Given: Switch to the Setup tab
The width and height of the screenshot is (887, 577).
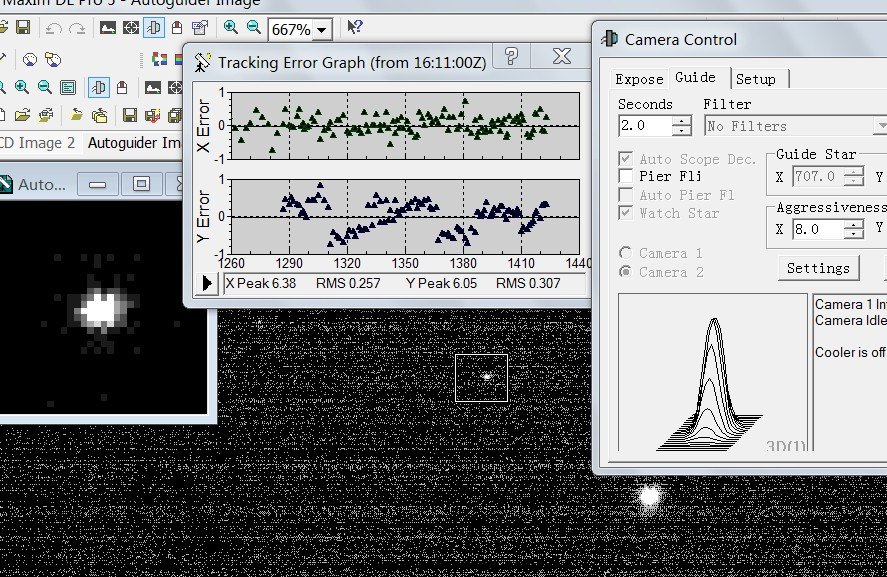Looking at the screenshot, I should (x=756, y=79).
